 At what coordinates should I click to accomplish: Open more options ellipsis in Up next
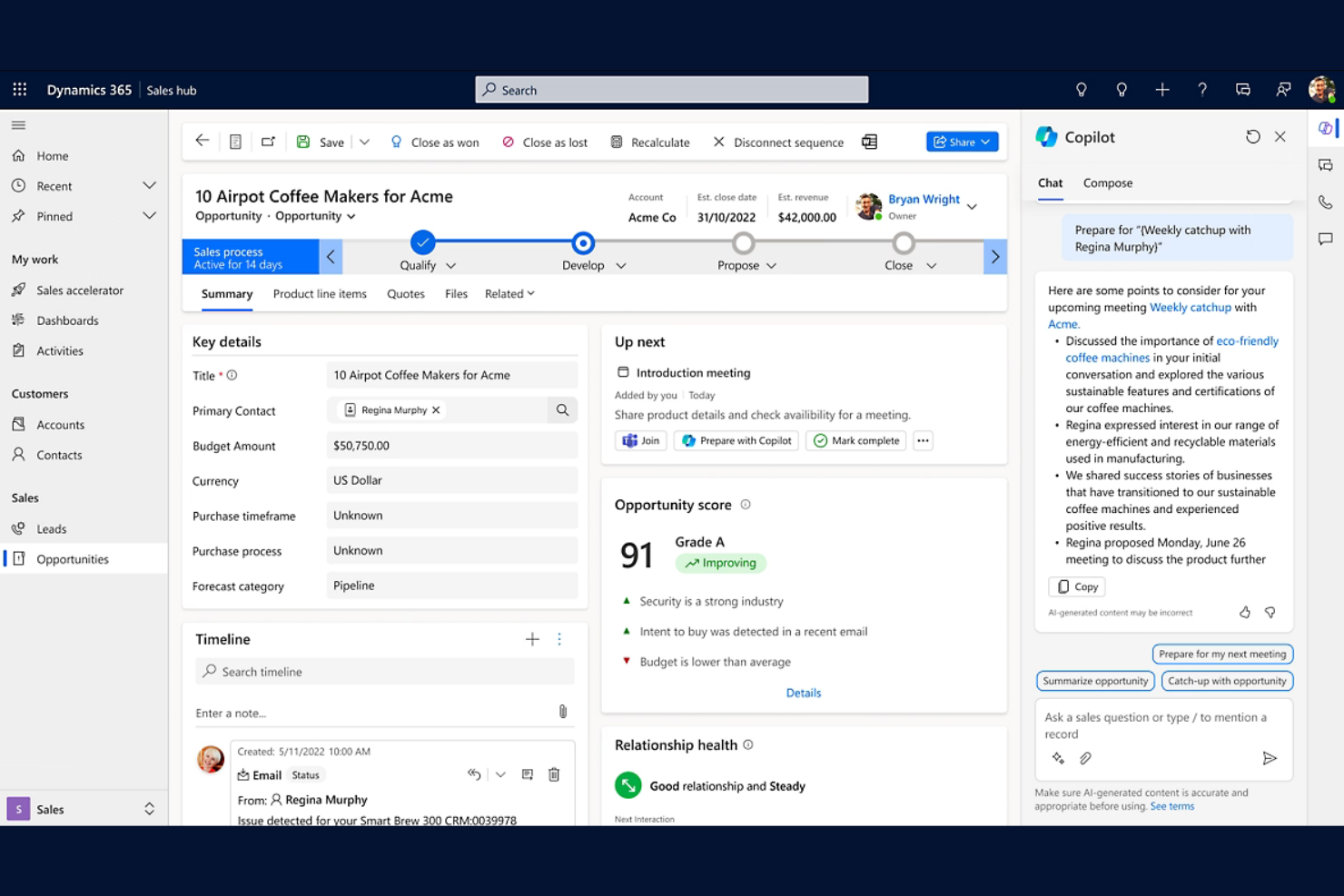923,440
